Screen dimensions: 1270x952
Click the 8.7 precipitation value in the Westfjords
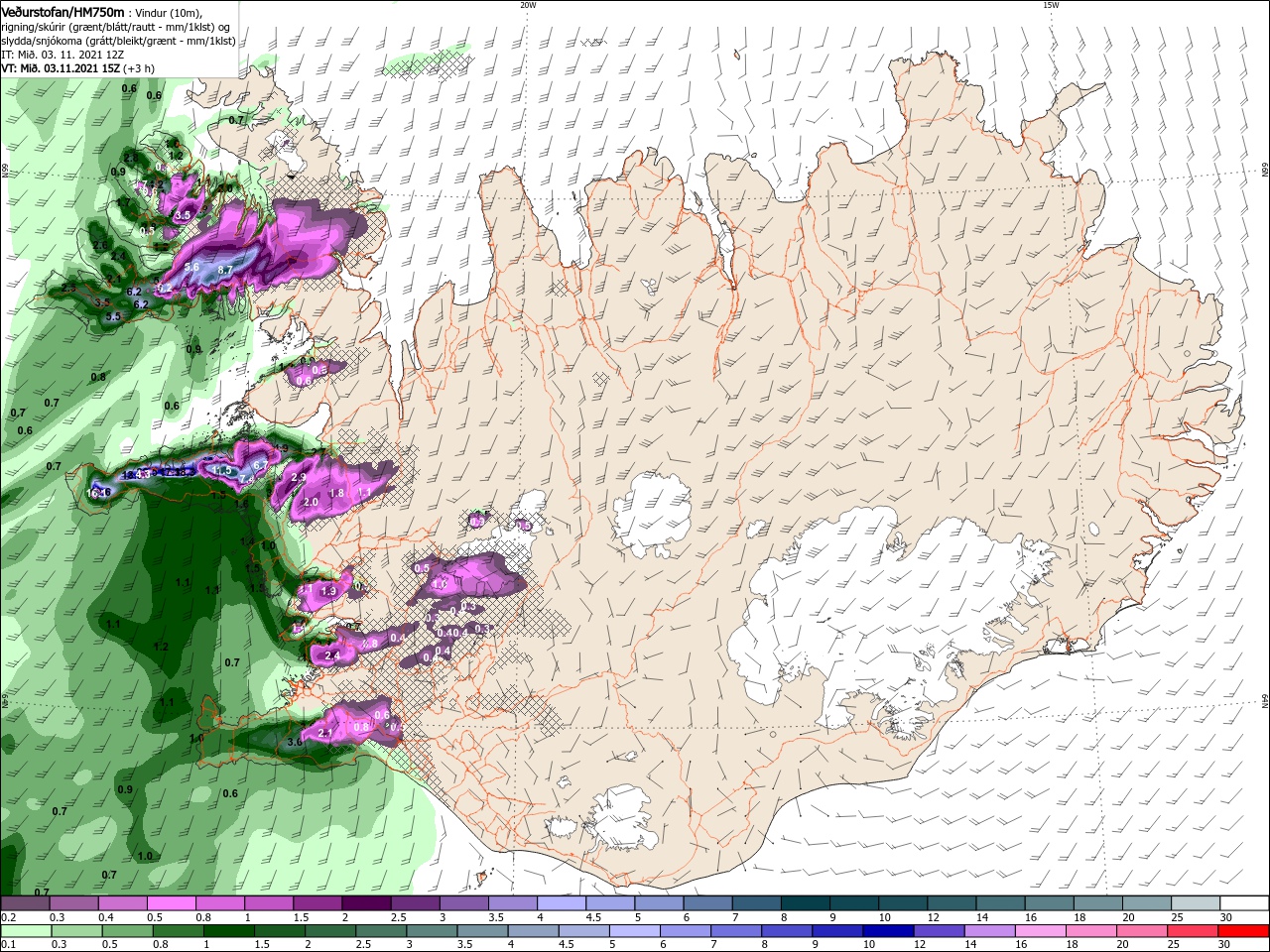[225, 270]
